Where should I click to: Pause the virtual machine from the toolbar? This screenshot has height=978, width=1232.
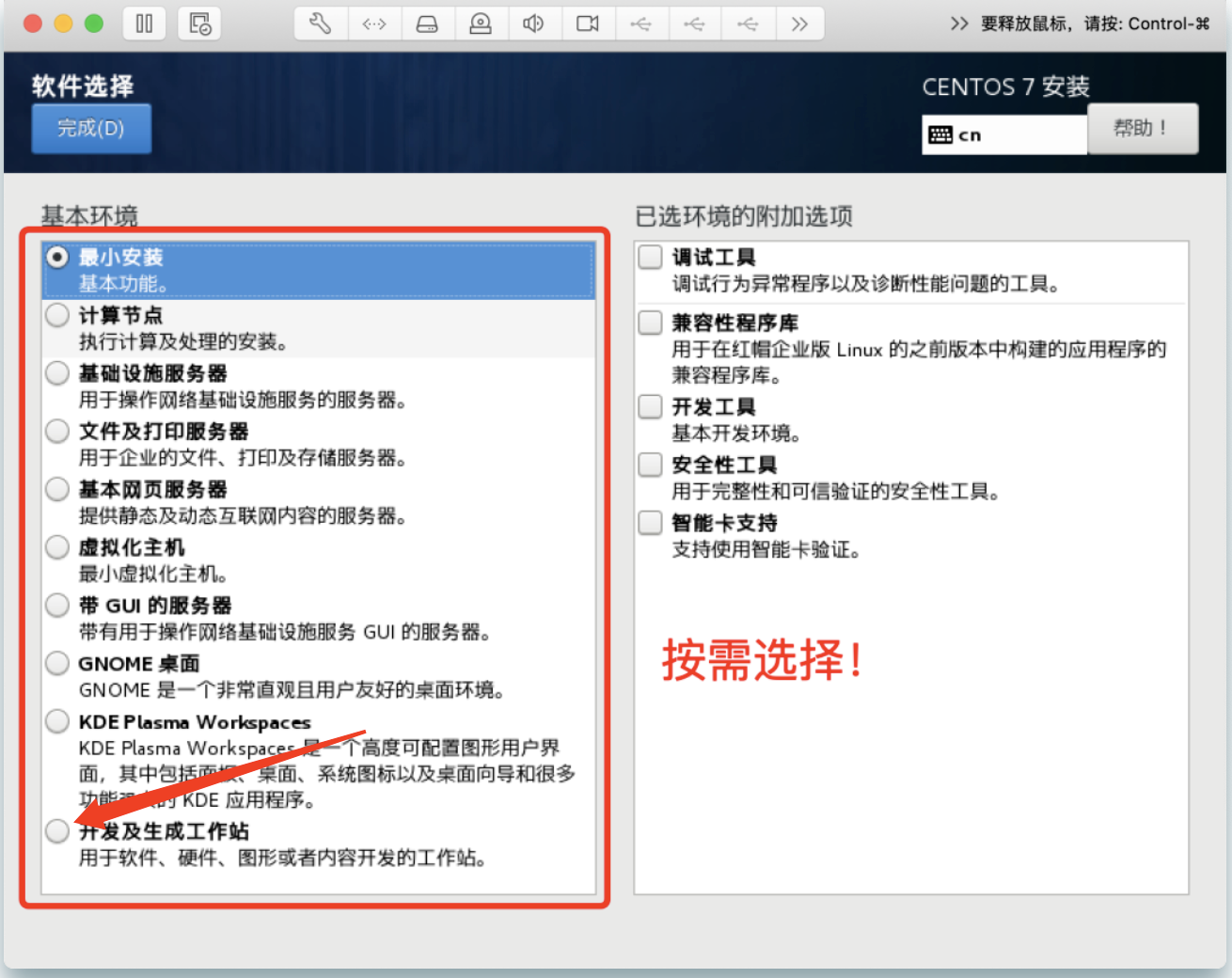(144, 24)
